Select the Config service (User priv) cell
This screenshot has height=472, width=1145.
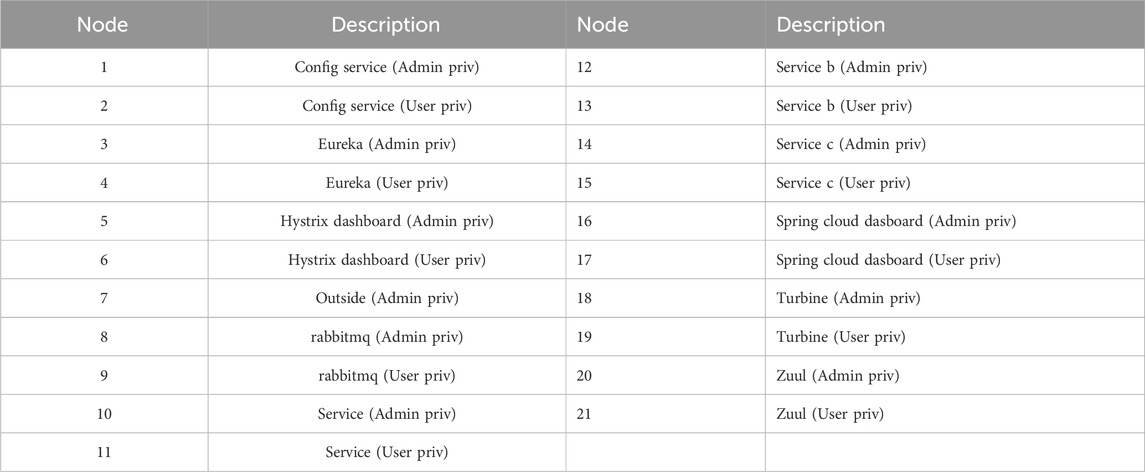point(386,105)
